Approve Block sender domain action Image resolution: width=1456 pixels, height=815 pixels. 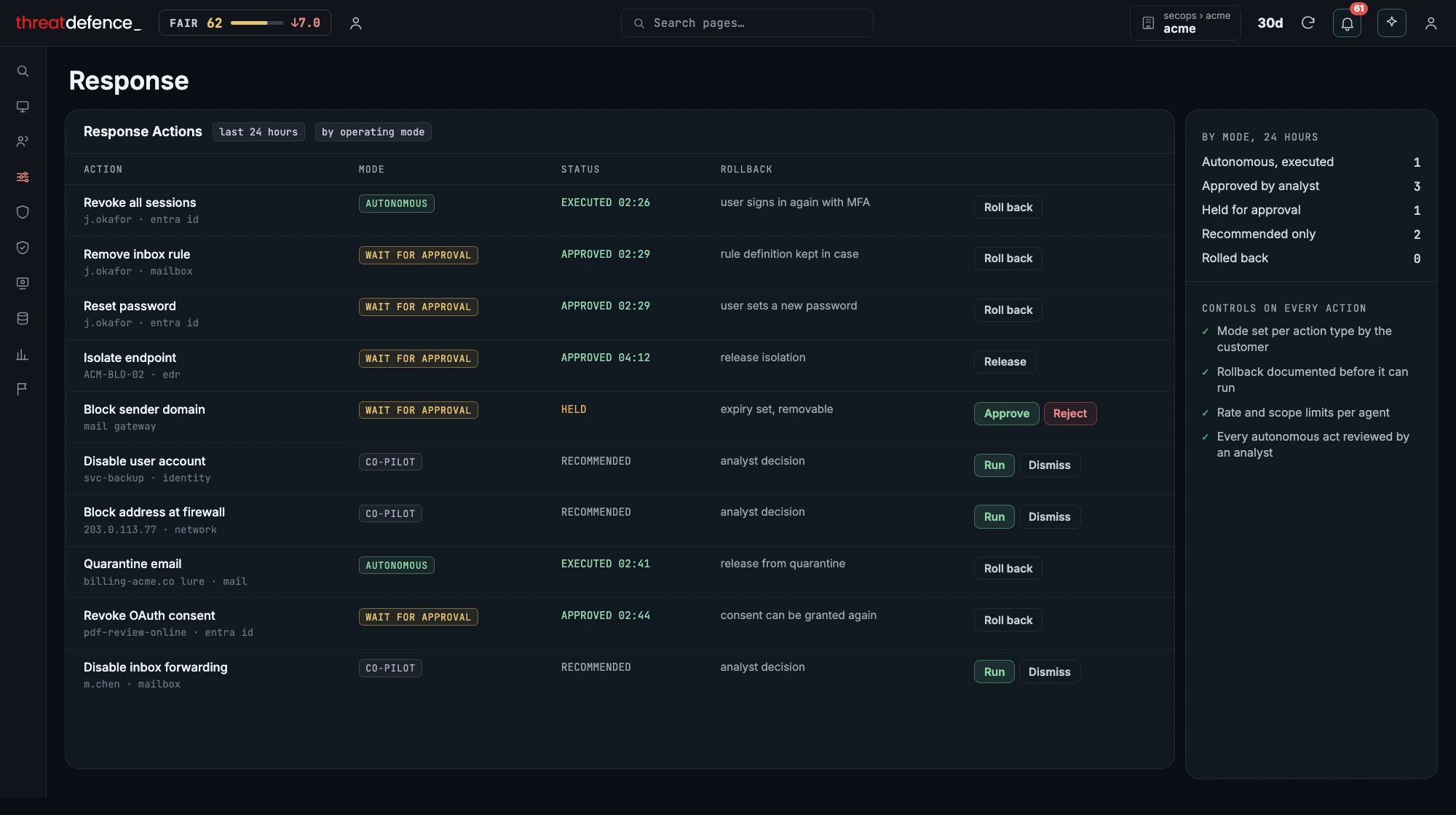point(1006,414)
